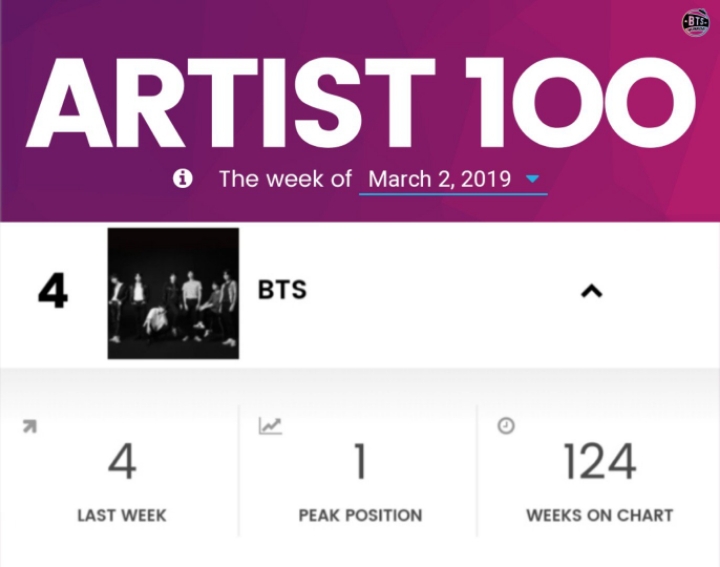
Task: Select the weeks on chart value 124
Action: tap(600, 461)
